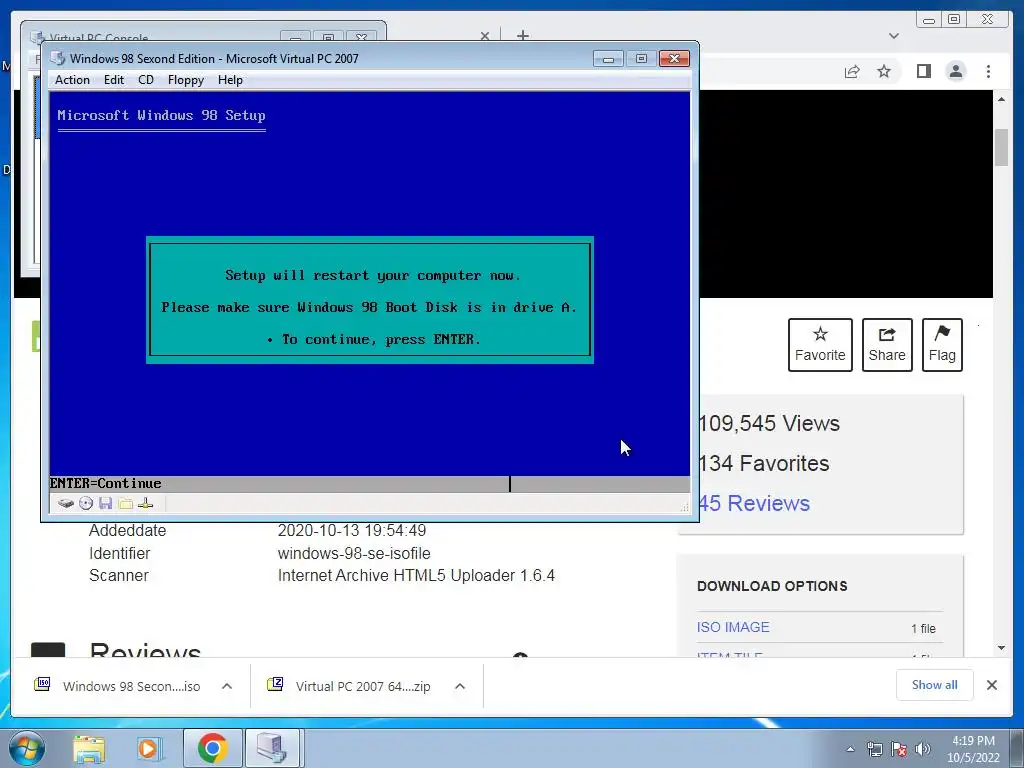Expand the Chrome tab search chevron
Image resolution: width=1024 pixels, height=768 pixels.
(x=894, y=36)
